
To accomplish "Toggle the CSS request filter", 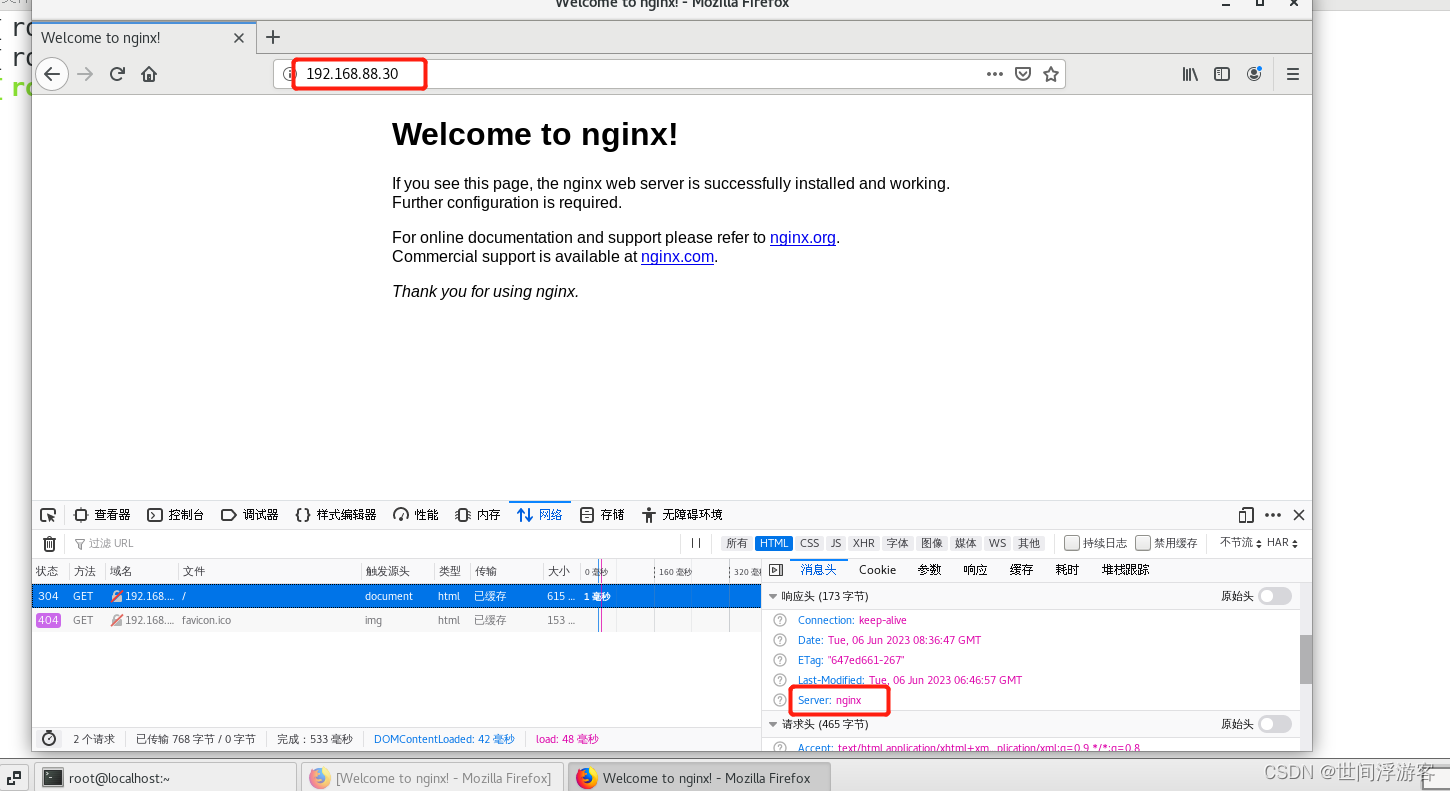I will pos(810,544).
